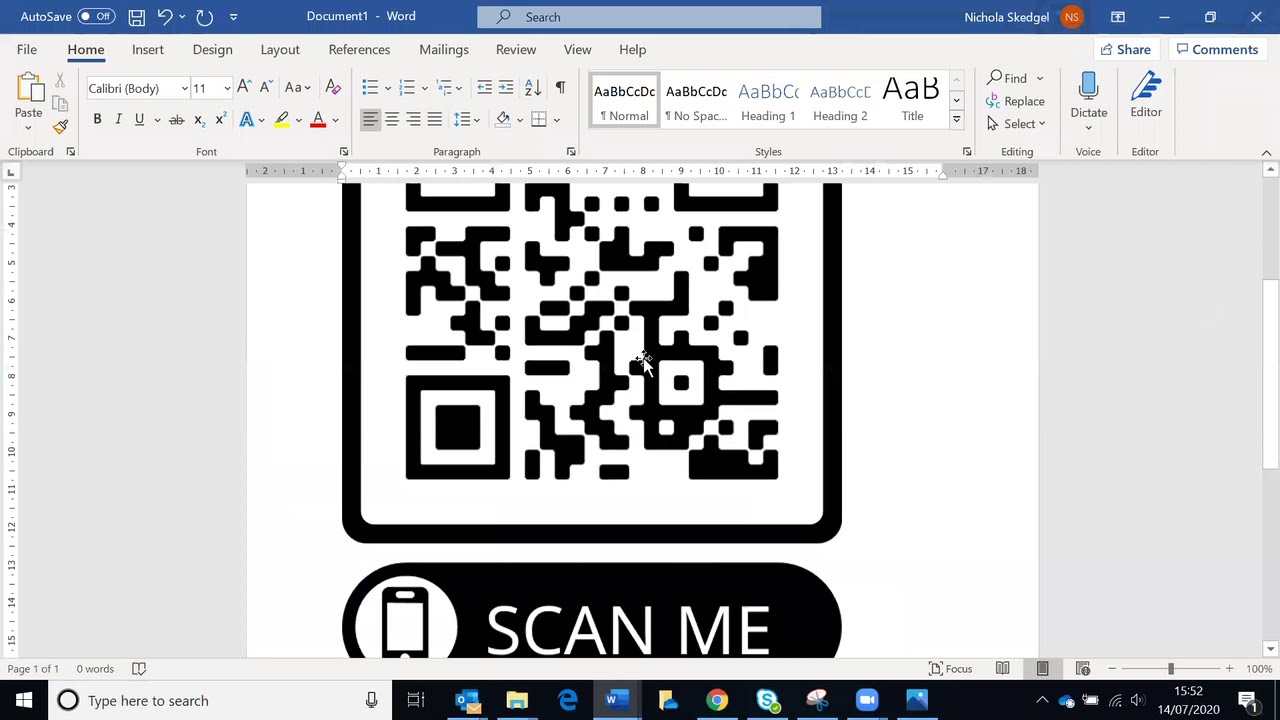
Task: Apply the red font color
Action: click(318, 120)
